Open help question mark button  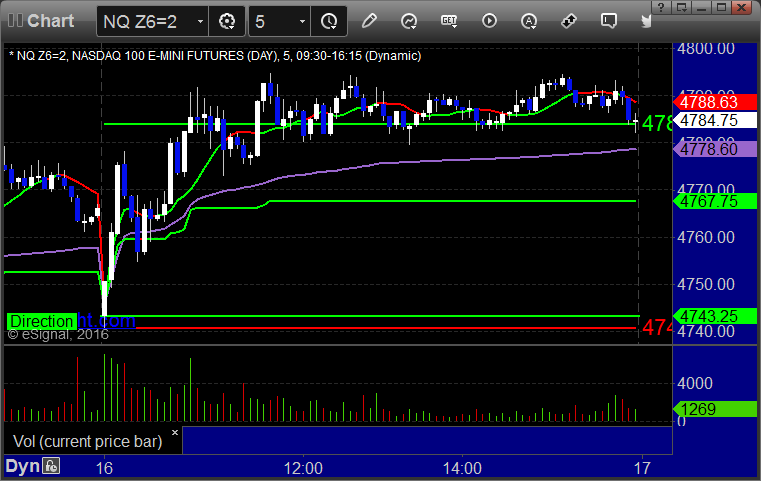[661, 7]
